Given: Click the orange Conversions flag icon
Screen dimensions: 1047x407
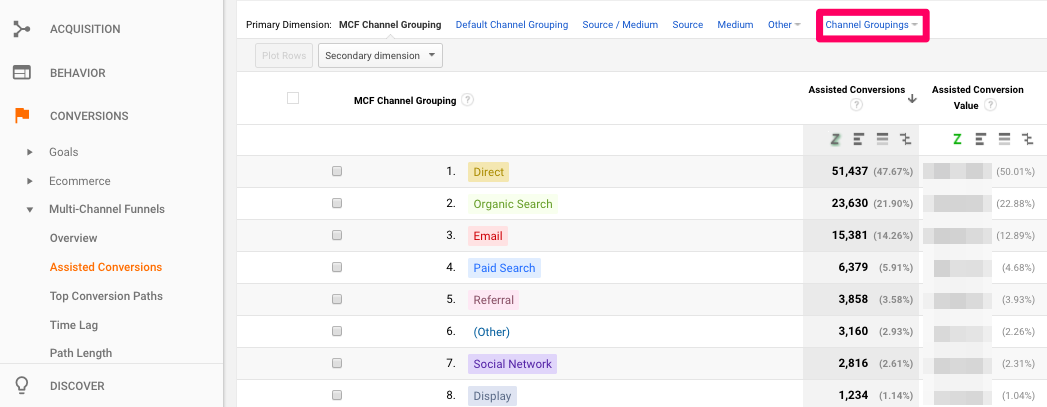Looking at the screenshot, I should pyautogui.click(x=22, y=116).
